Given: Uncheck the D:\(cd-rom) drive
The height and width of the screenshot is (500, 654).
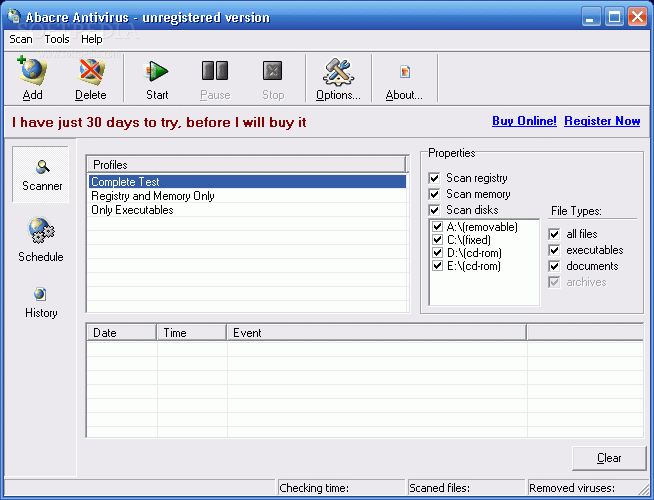Looking at the screenshot, I should (x=437, y=253).
